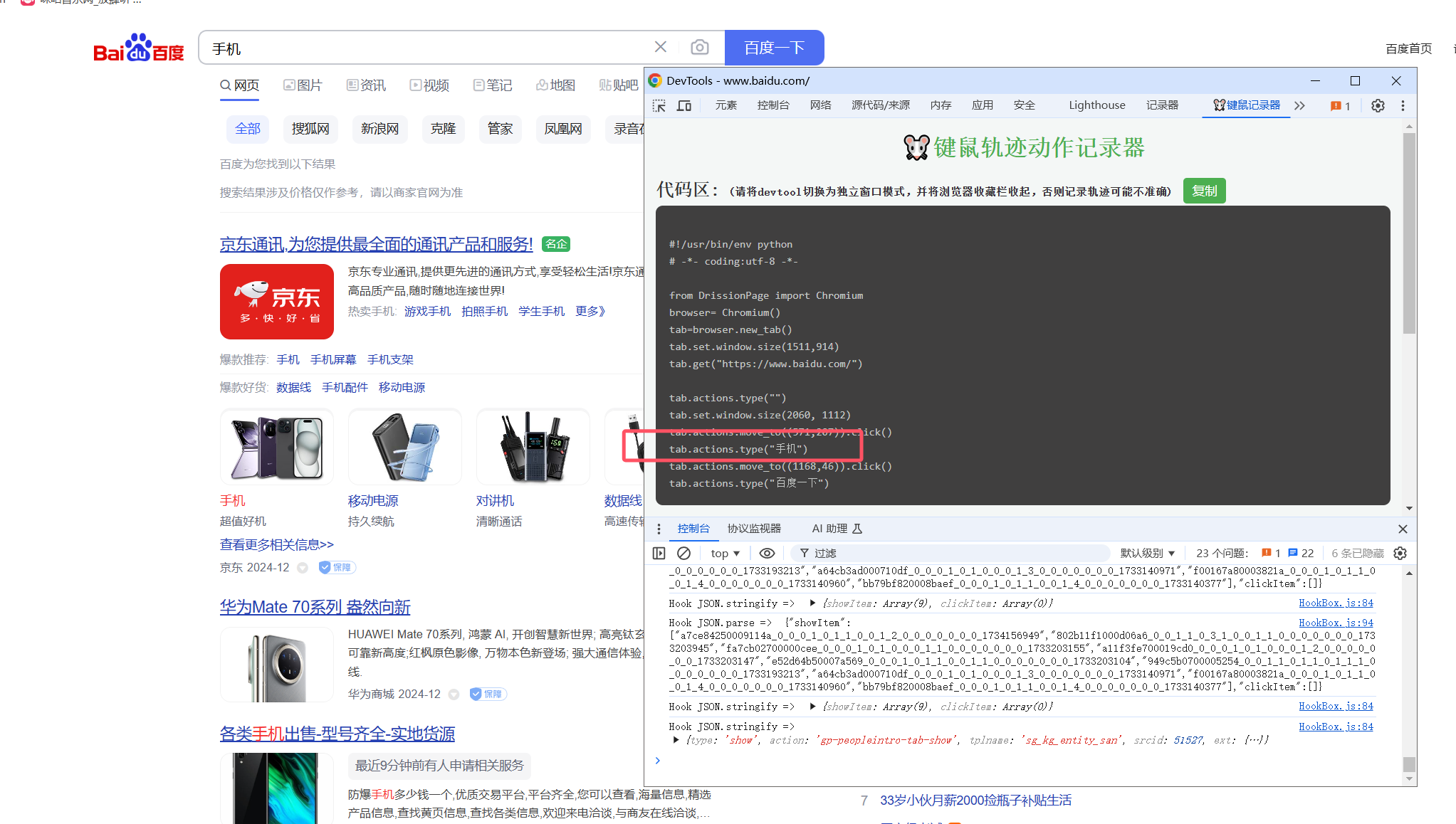
Task: Switch to the Console tab (控制台) in top bar
Action: pyautogui.click(x=772, y=105)
